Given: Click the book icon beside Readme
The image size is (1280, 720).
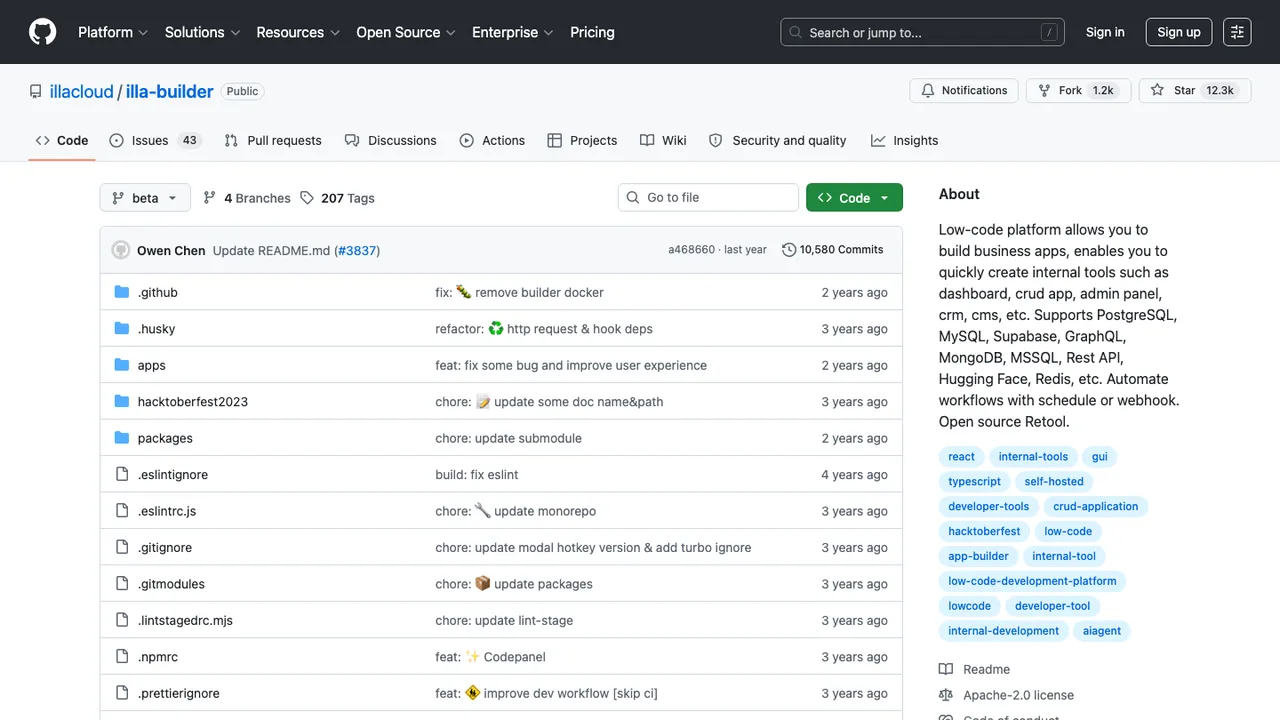Looking at the screenshot, I should (946, 669).
